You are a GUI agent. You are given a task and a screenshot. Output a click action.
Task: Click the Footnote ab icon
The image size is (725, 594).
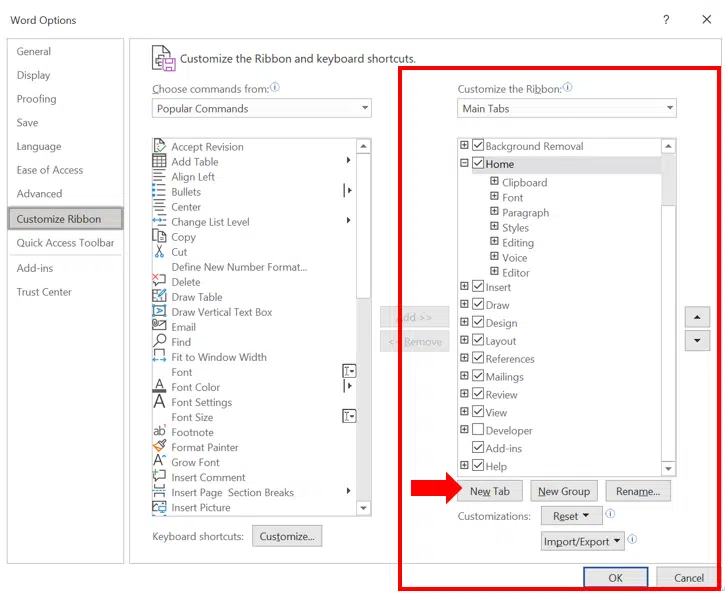pyautogui.click(x=159, y=431)
